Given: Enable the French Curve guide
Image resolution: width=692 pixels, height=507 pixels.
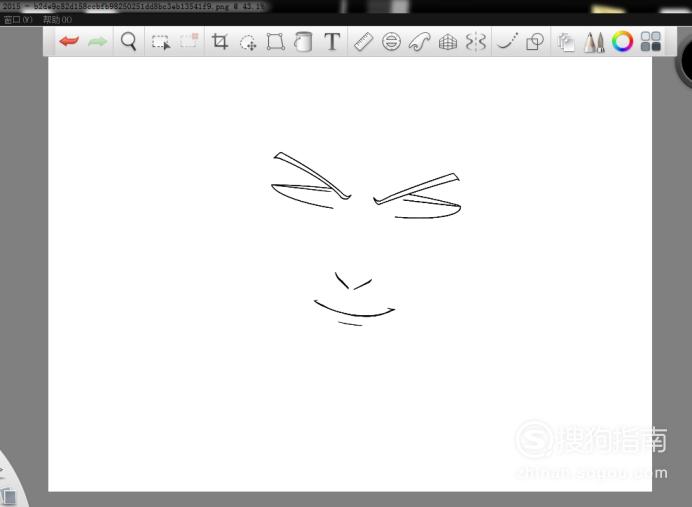Looking at the screenshot, I should click(x=419, y=42).
